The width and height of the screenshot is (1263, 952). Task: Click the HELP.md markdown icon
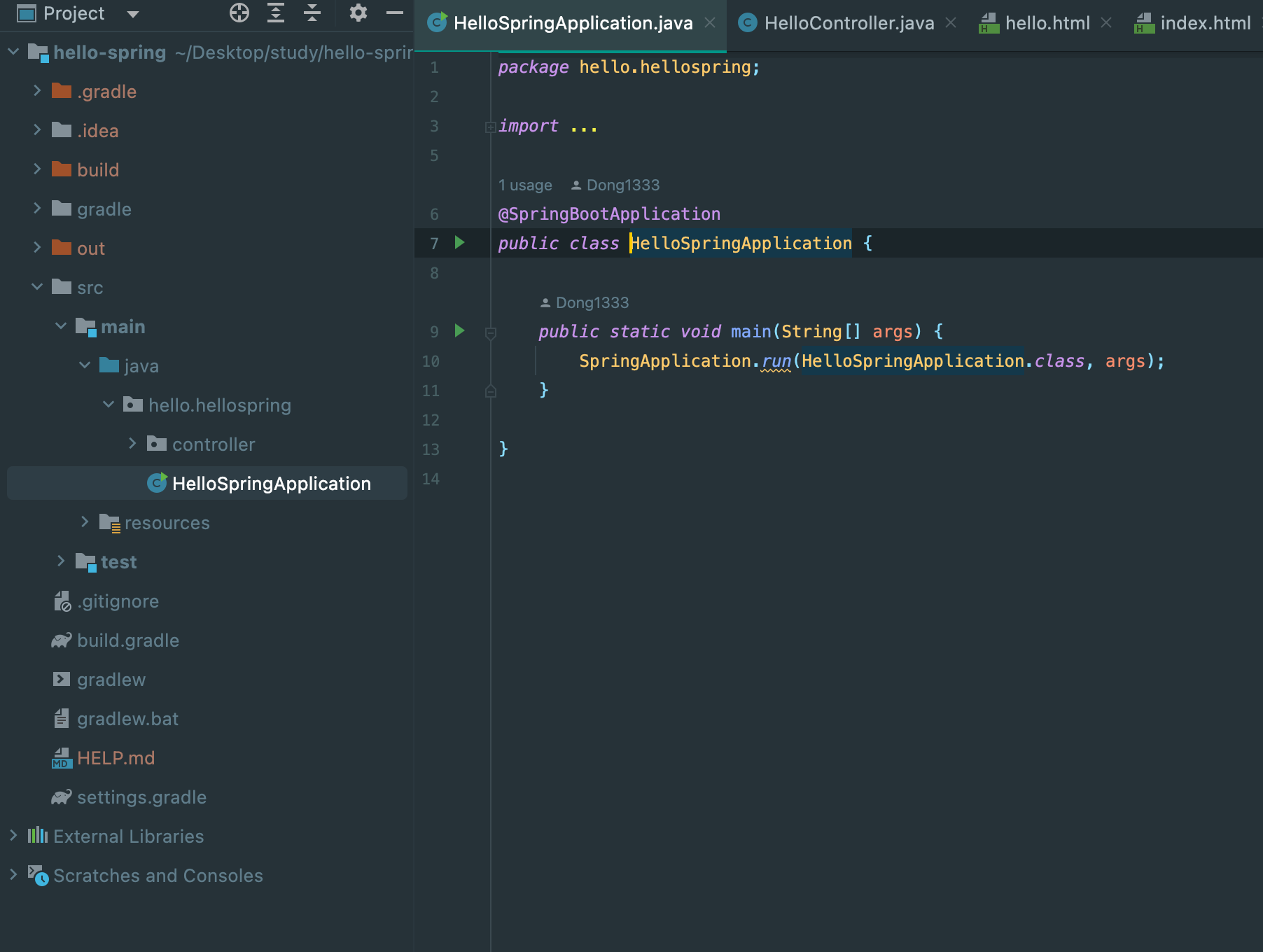62,758
